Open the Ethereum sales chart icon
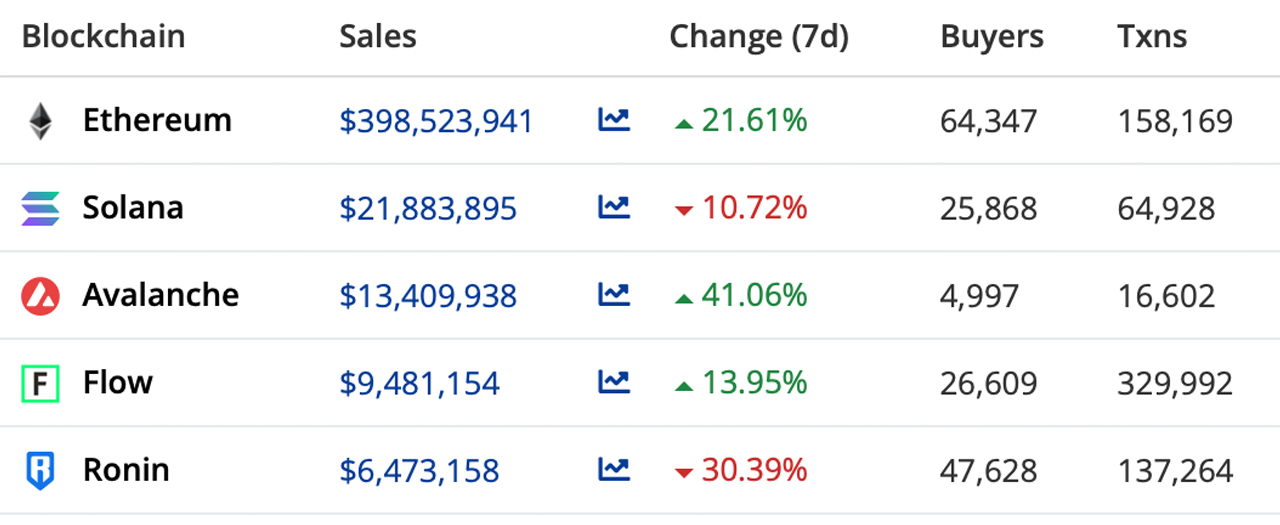This screenshot has width=1280, height=525. 614,121
